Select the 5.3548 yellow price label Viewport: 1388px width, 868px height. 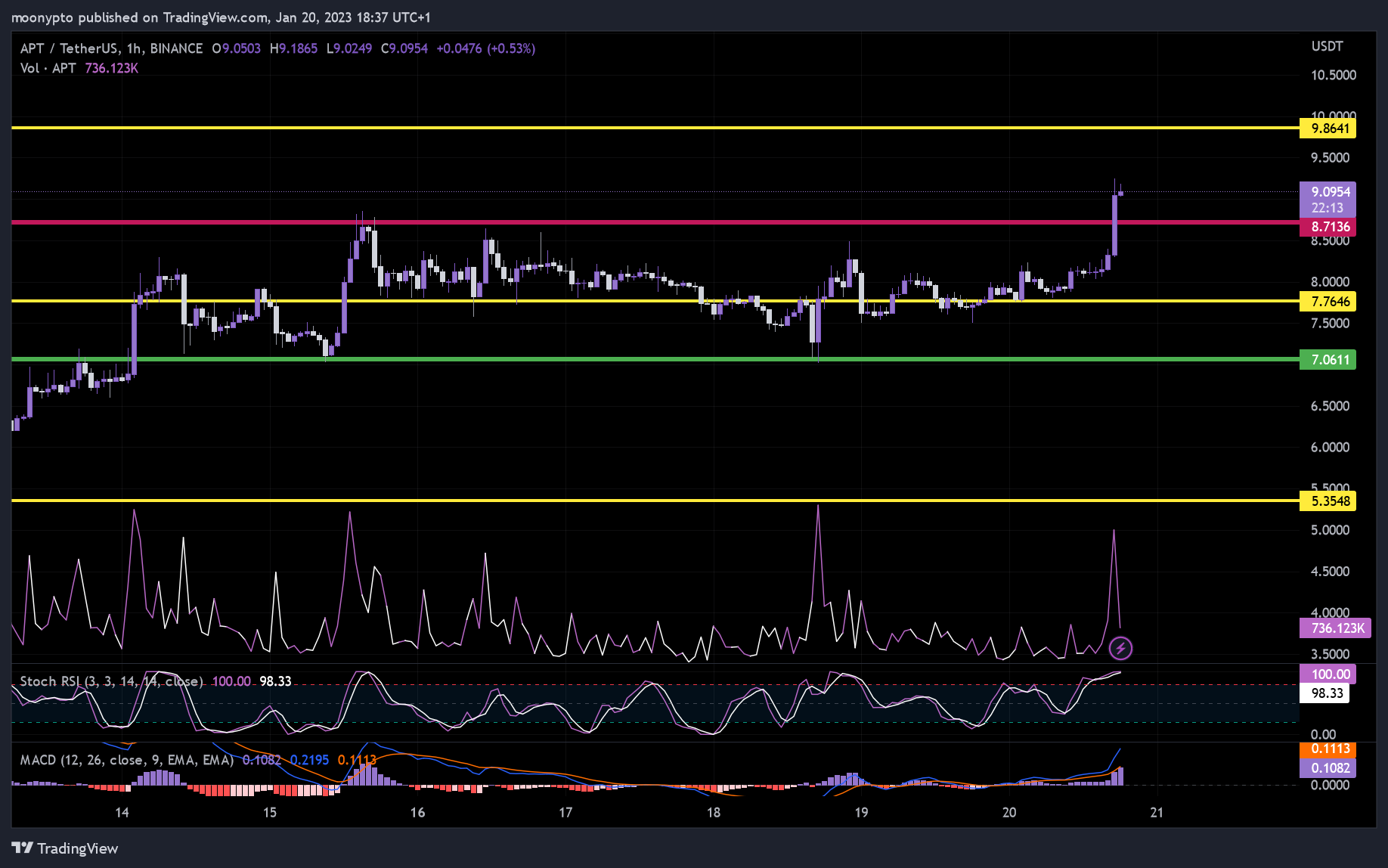[1328, 501]
